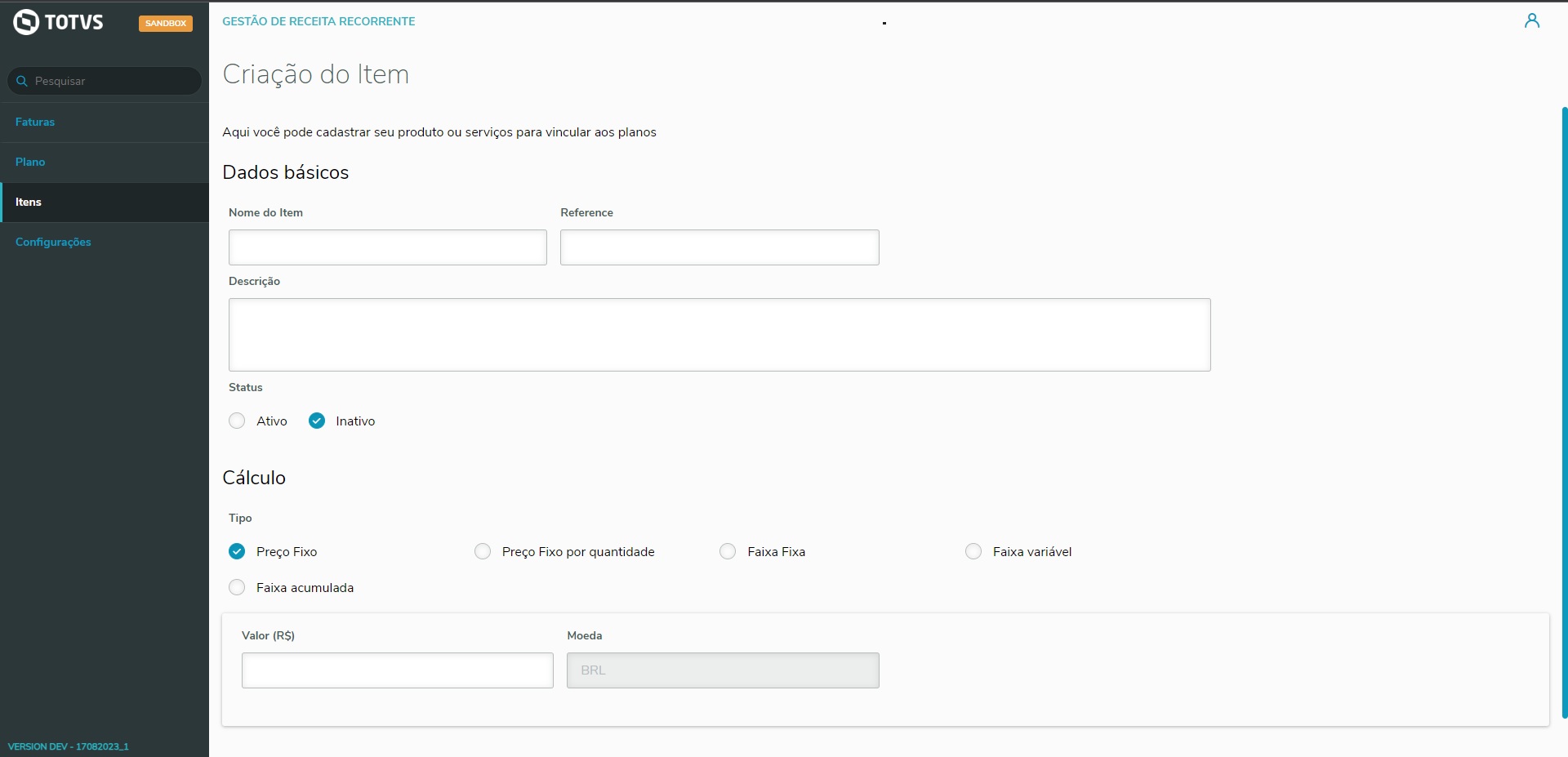
Task: Select Faixa Fixa calculation type
Action: pyautogui.click(x=728, y=552)
